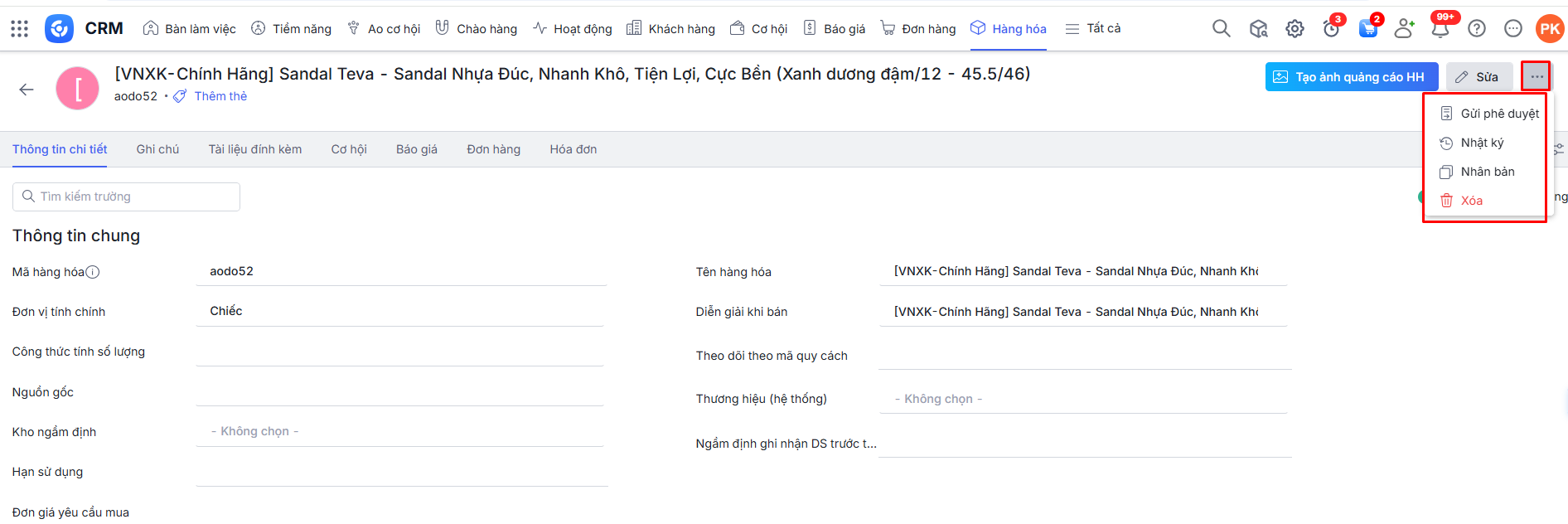Open the three-dot more options button
Viewport: 1568px width, 524px height.
[1537, 77]
